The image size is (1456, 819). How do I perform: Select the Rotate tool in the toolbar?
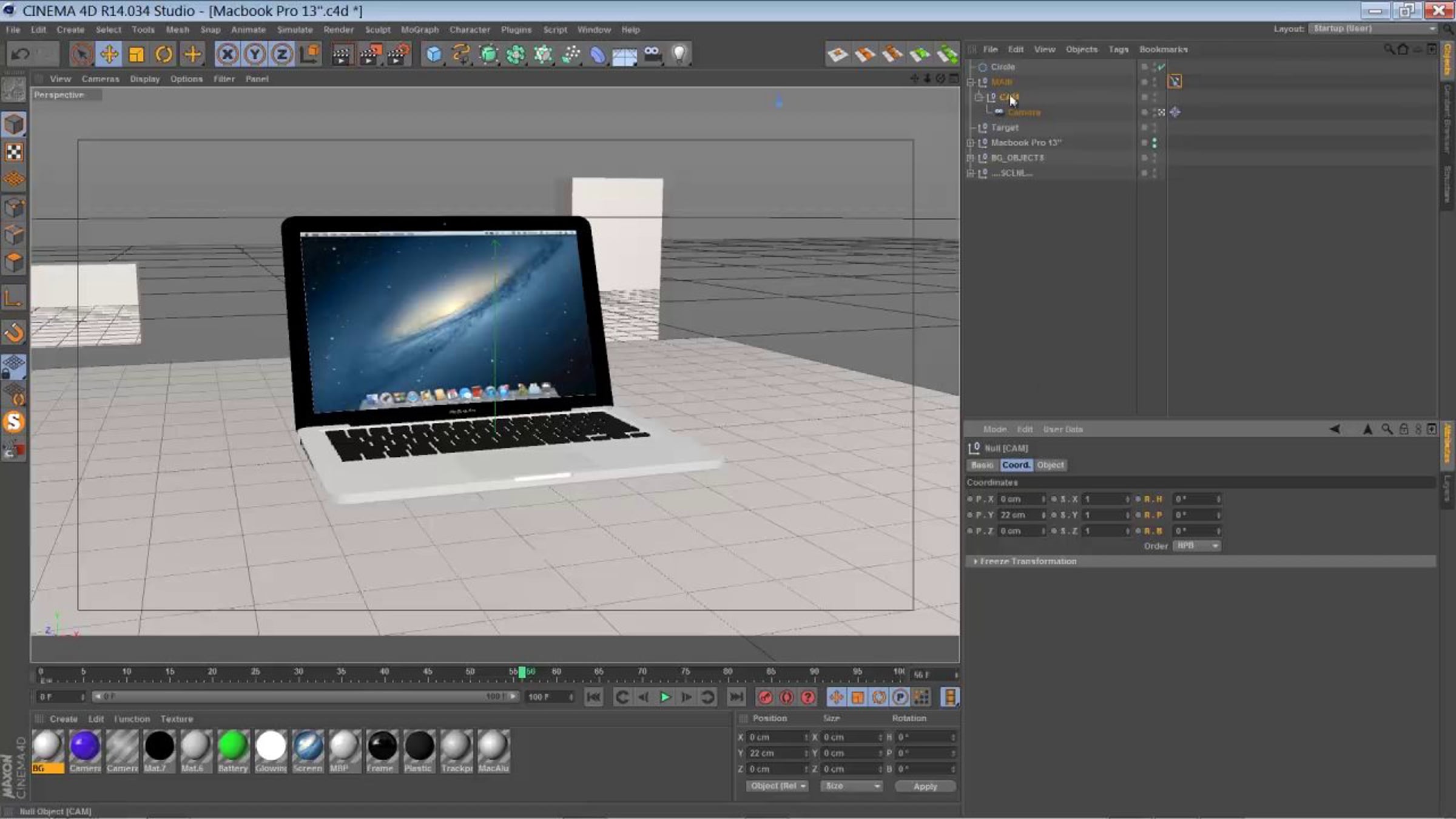(x=164, y=55)
